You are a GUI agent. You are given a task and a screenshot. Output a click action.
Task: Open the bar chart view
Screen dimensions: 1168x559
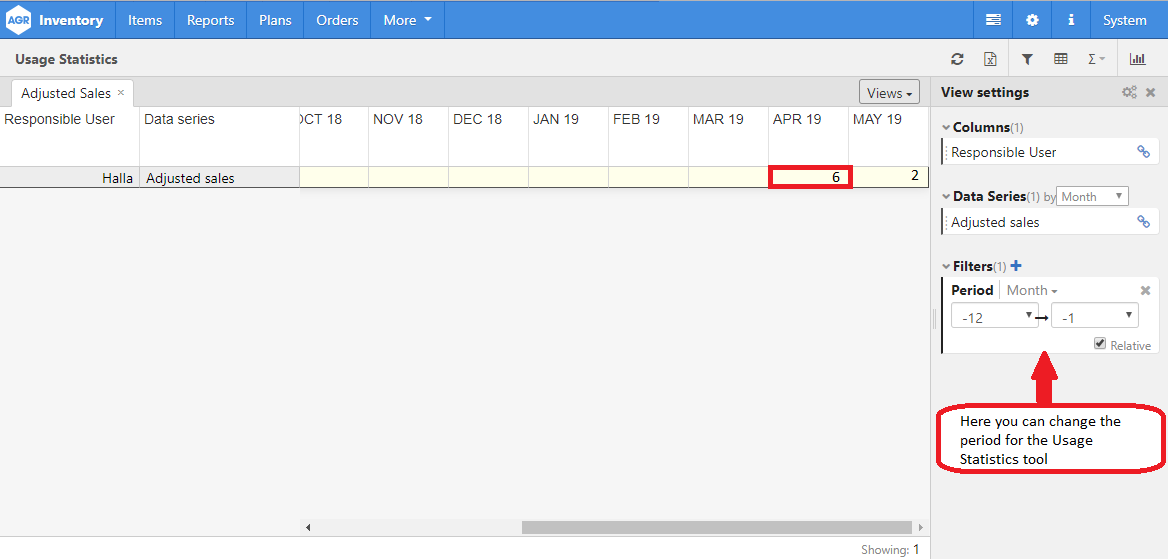coord(1137,60)
